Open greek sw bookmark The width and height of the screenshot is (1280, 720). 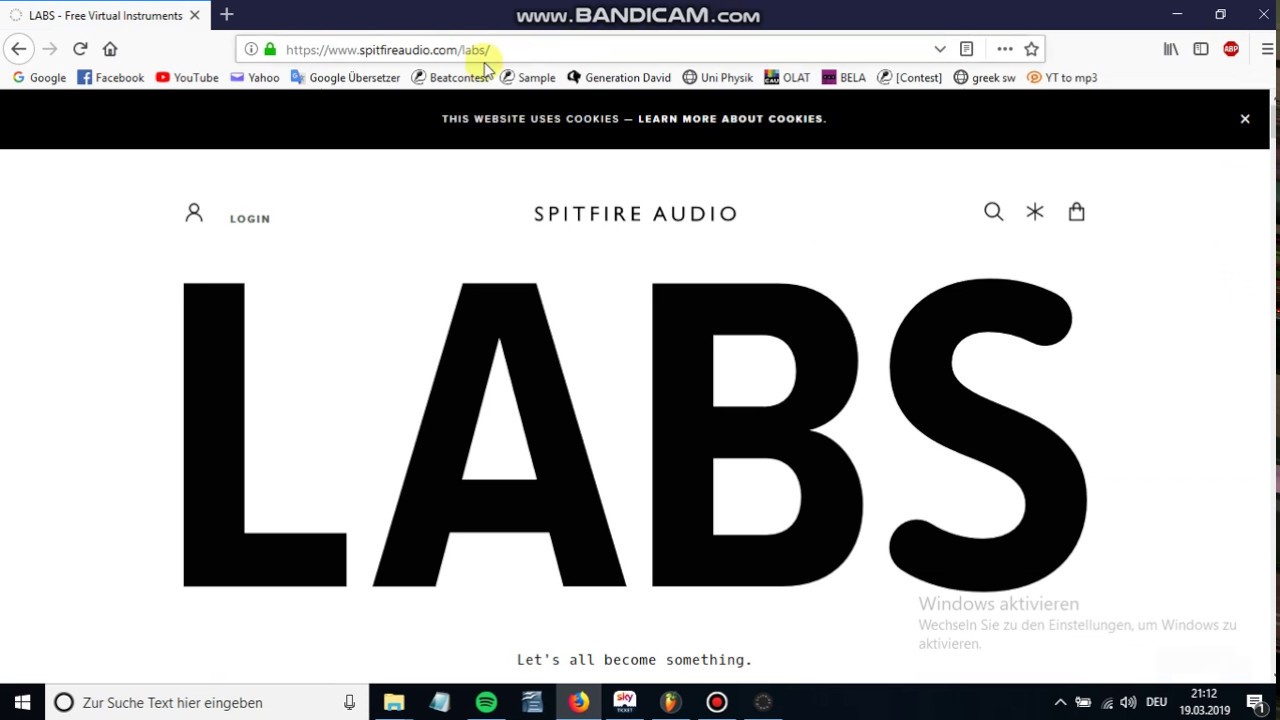[985, 77]
